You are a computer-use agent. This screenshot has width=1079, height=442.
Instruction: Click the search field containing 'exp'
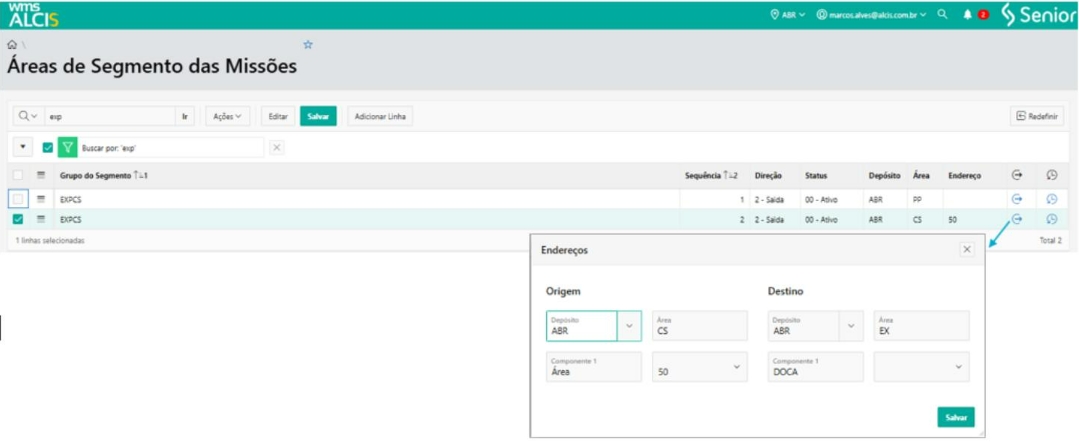tap(110, 116)
